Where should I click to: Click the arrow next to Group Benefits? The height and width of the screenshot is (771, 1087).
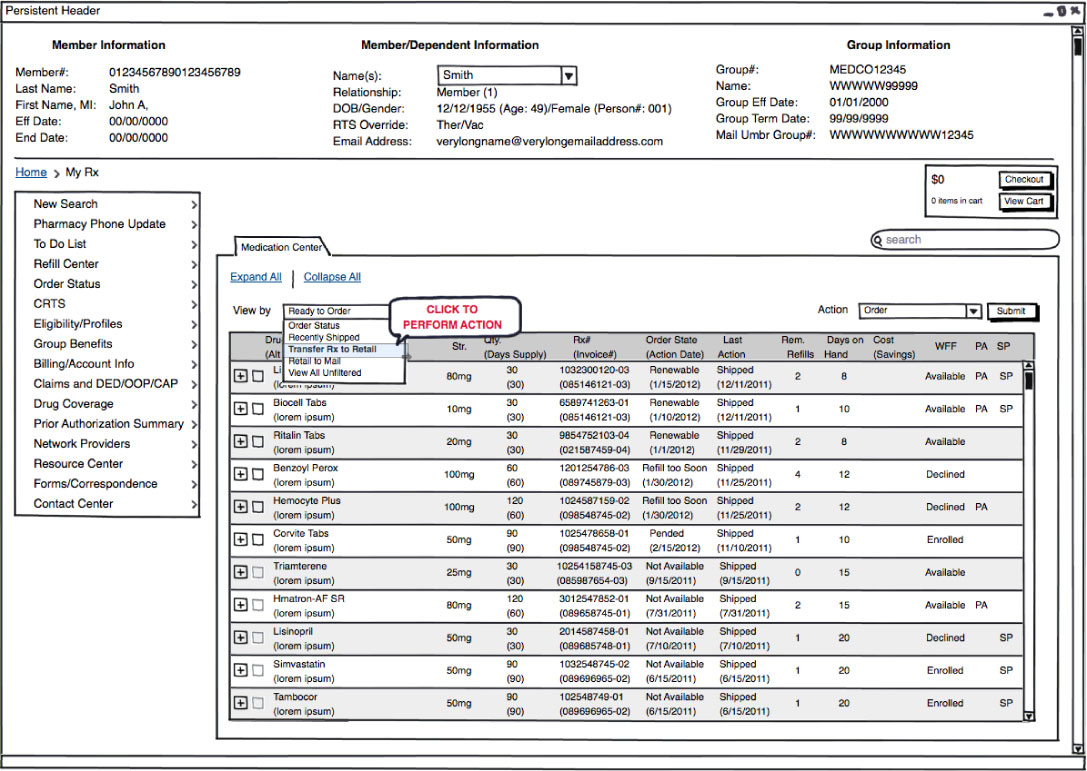[x=193, y=345]
